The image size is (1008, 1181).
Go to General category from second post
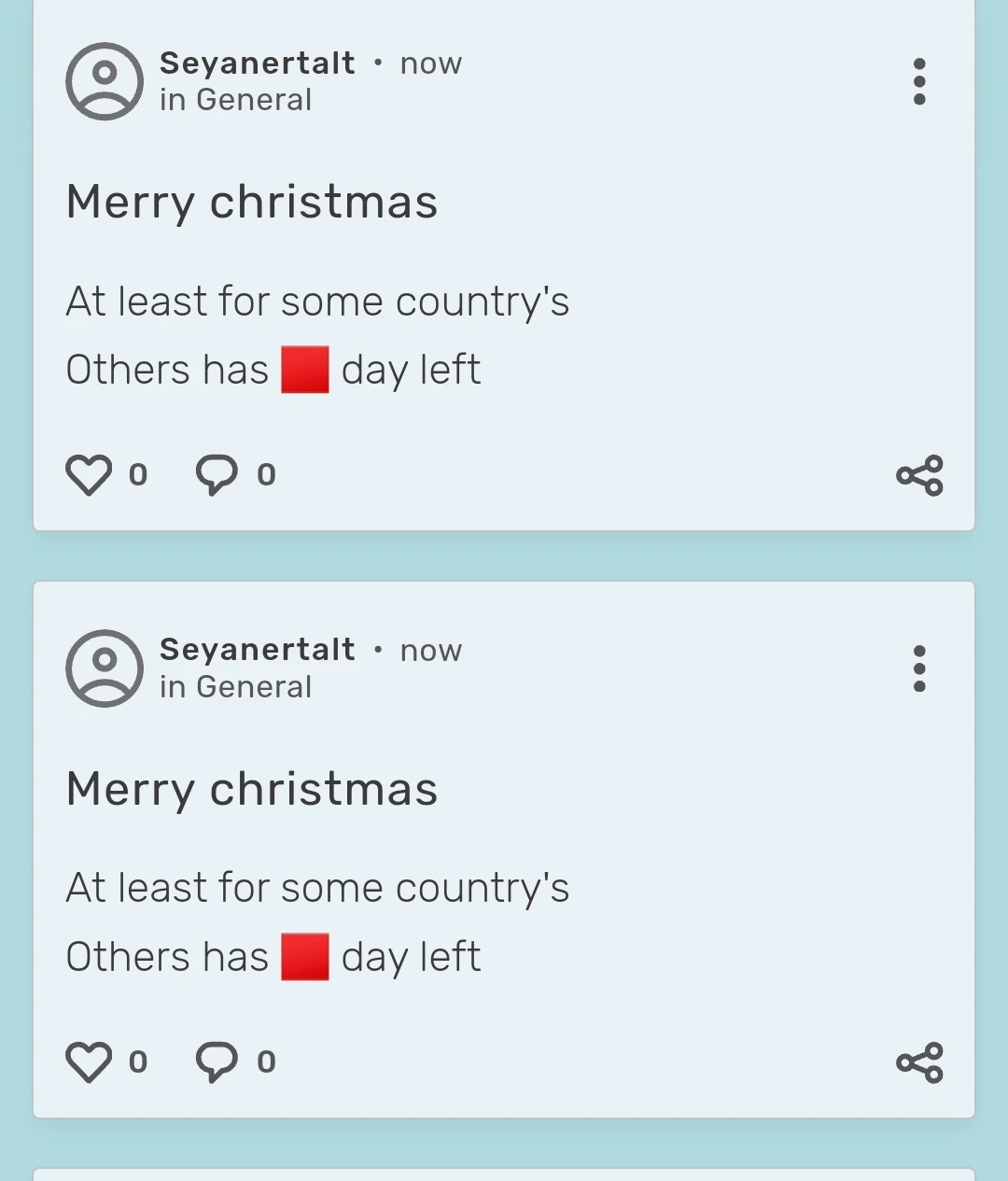tap(254, 687)
